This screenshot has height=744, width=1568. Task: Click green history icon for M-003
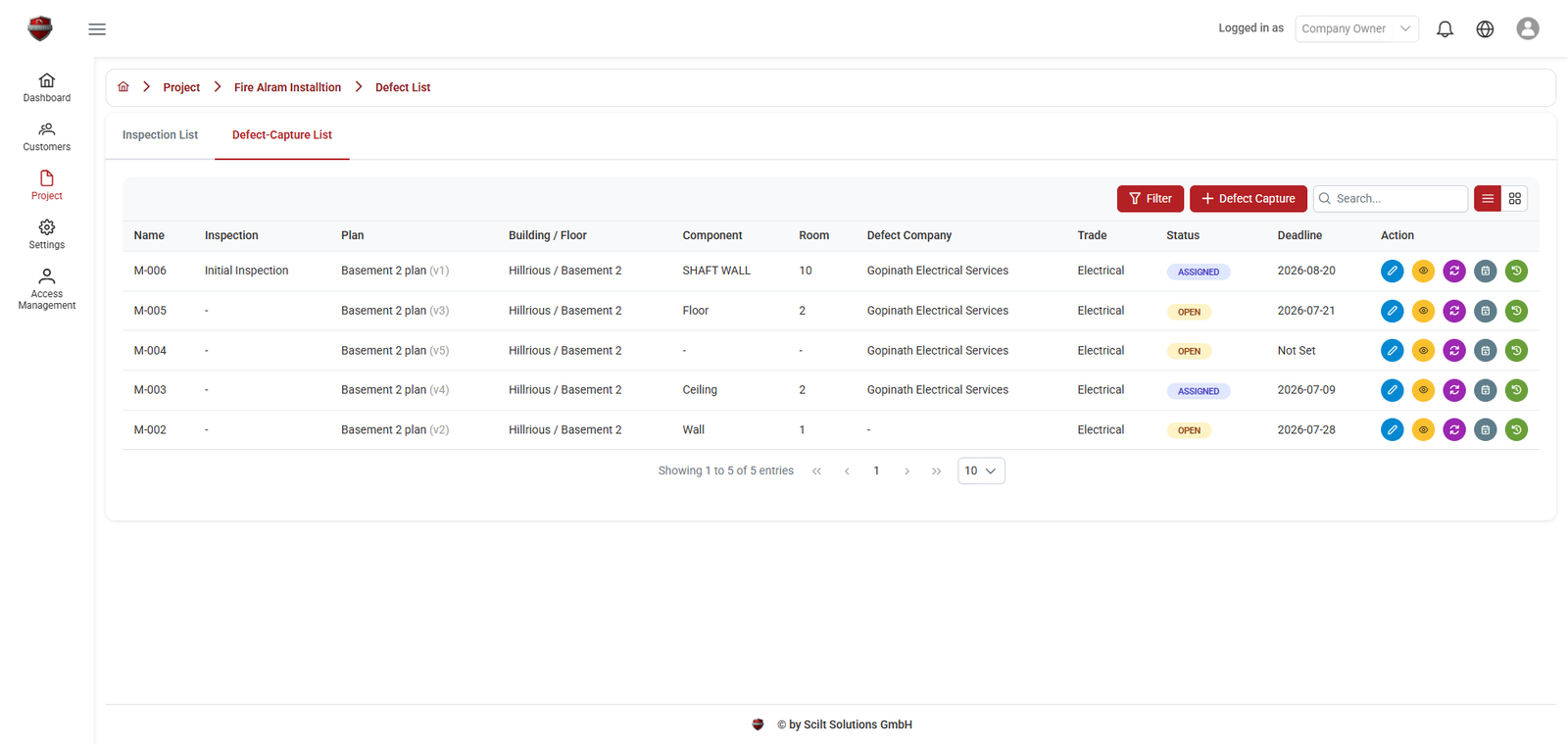(x=1516, y=390)
